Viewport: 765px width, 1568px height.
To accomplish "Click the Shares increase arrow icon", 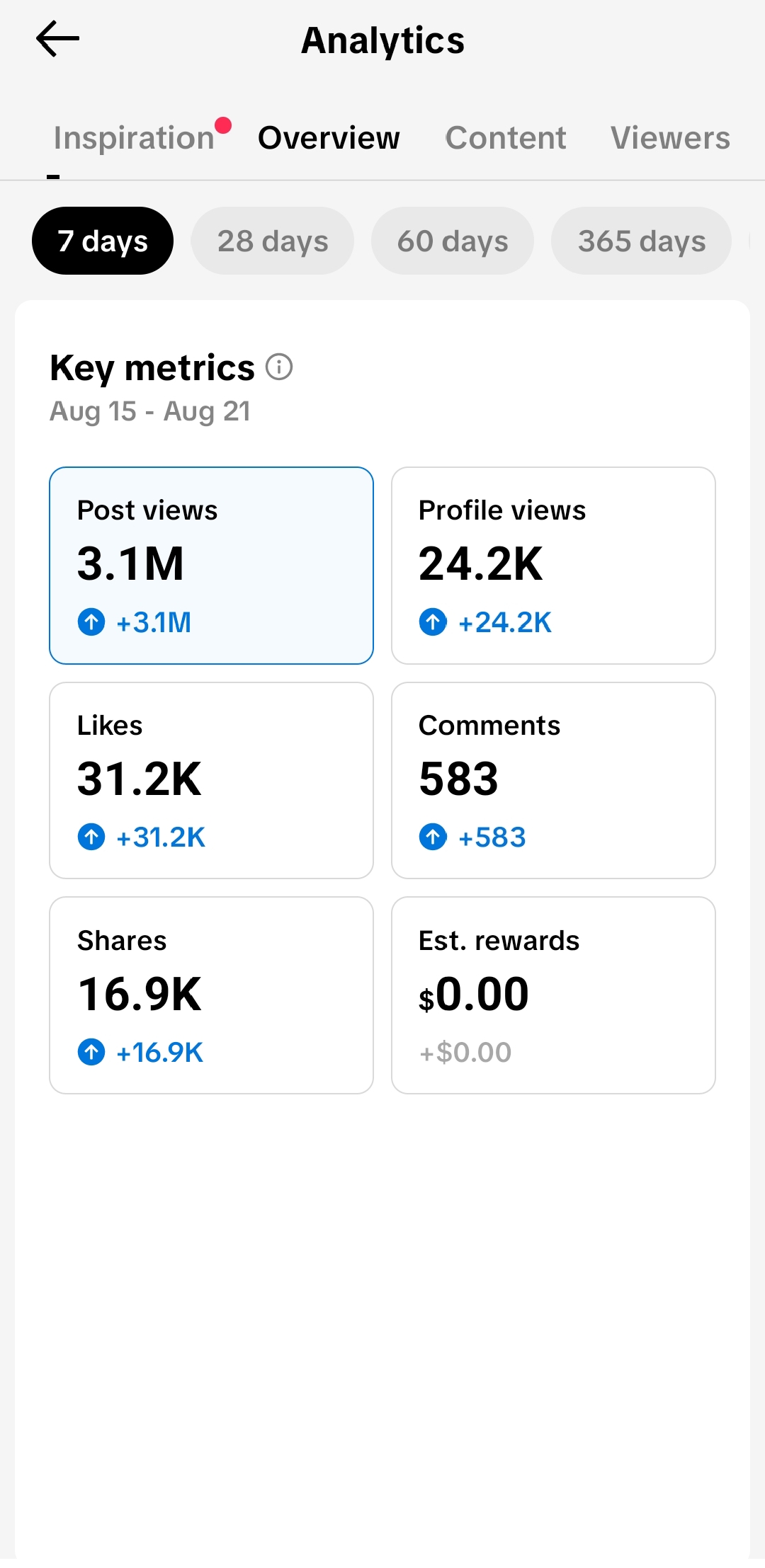I will pyautogui.click(x=91, y=1052).
